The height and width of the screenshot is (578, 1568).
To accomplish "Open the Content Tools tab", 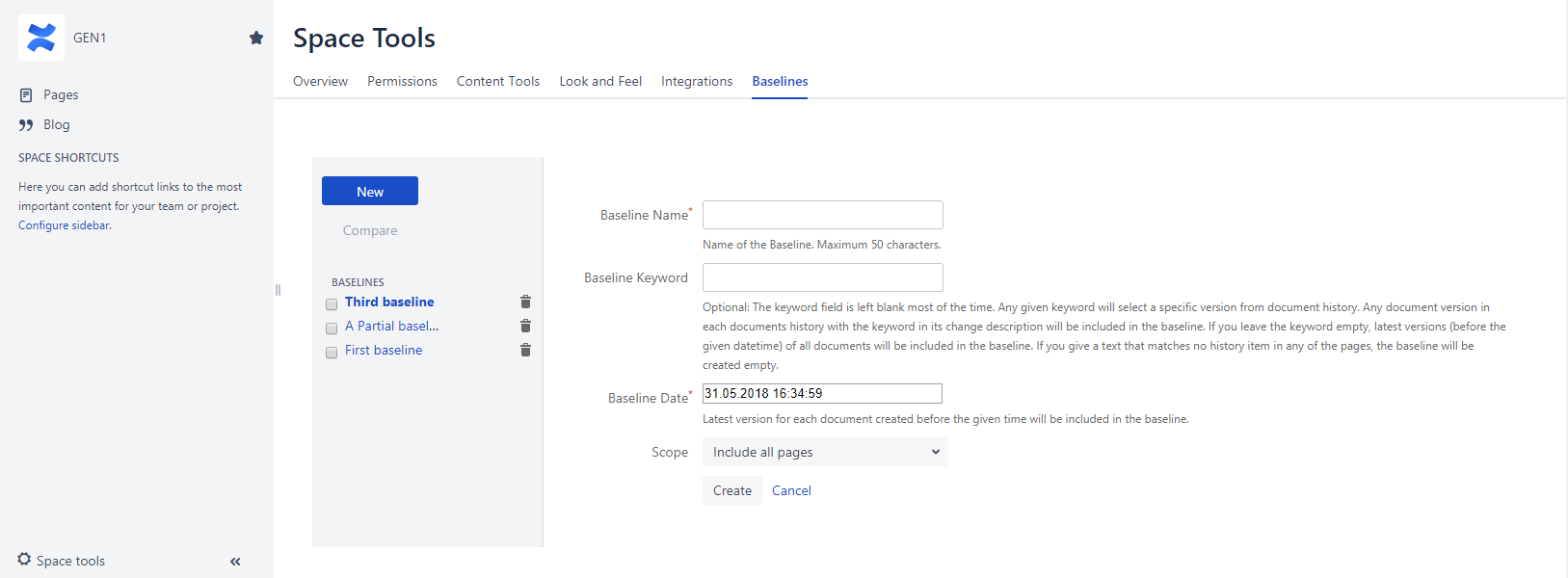I will [x=498, y=81].
